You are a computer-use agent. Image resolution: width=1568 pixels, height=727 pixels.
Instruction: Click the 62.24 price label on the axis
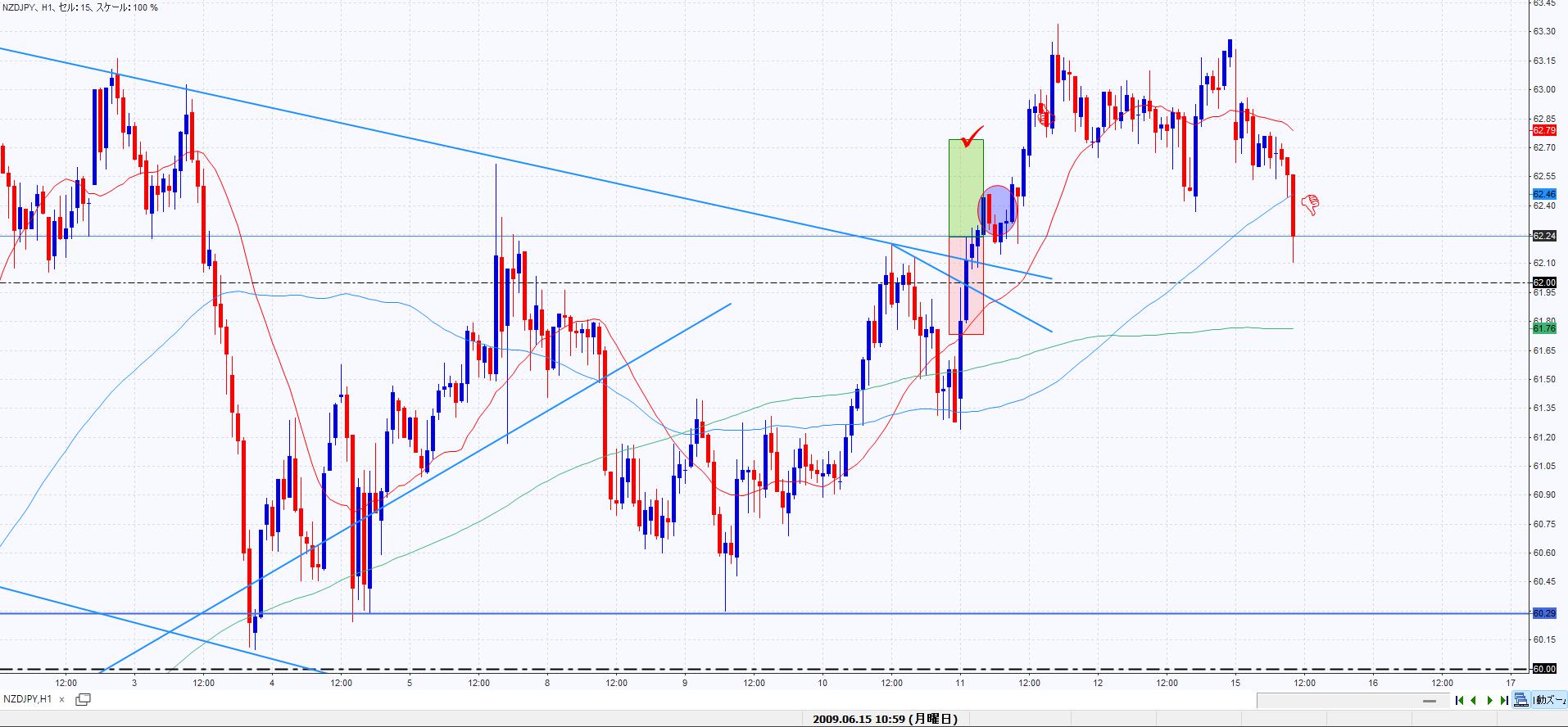pyautogui.click(x=1543, y=236)
